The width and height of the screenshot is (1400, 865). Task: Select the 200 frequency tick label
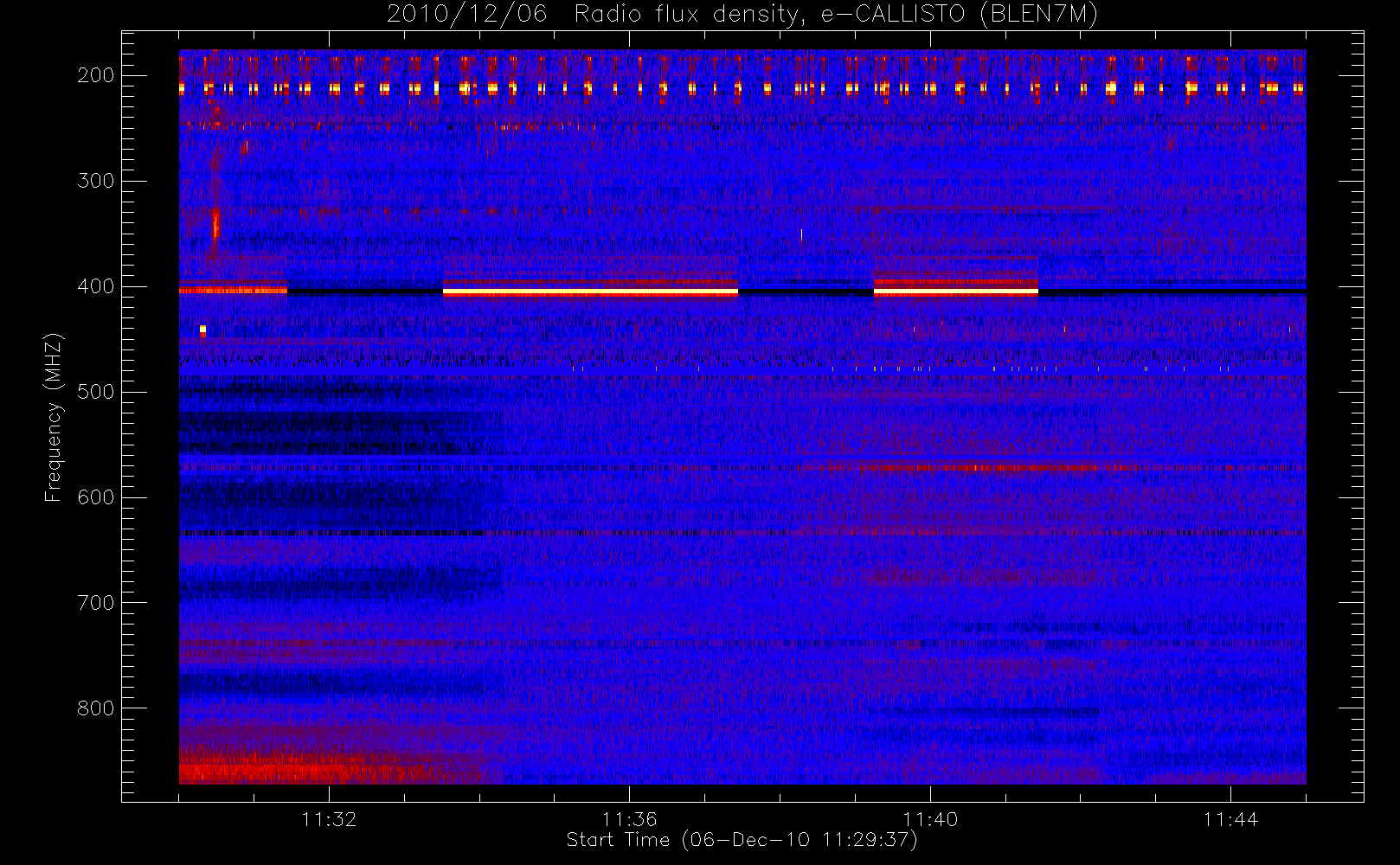96,75
